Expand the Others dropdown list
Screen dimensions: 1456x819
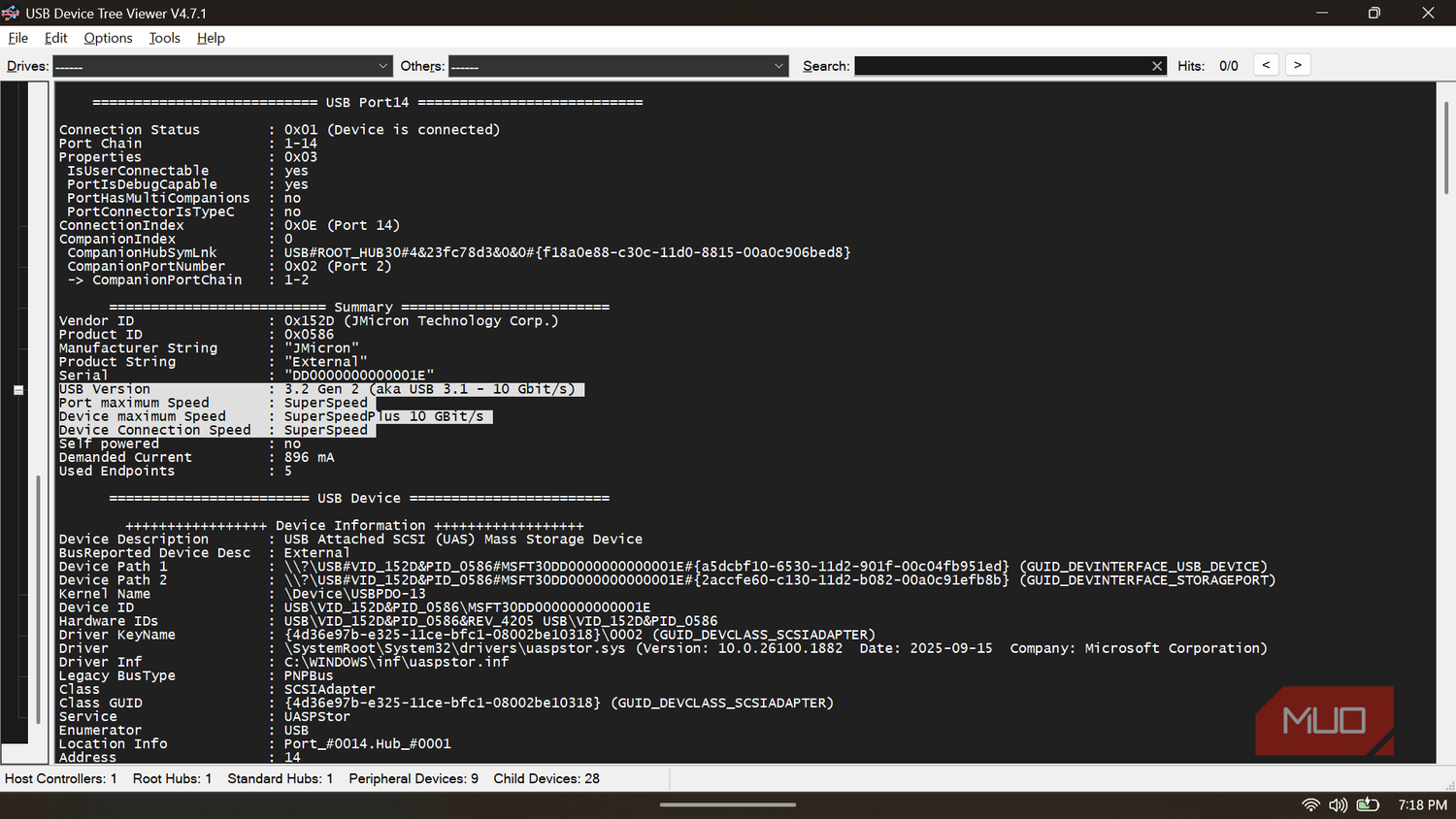(617, 66)
